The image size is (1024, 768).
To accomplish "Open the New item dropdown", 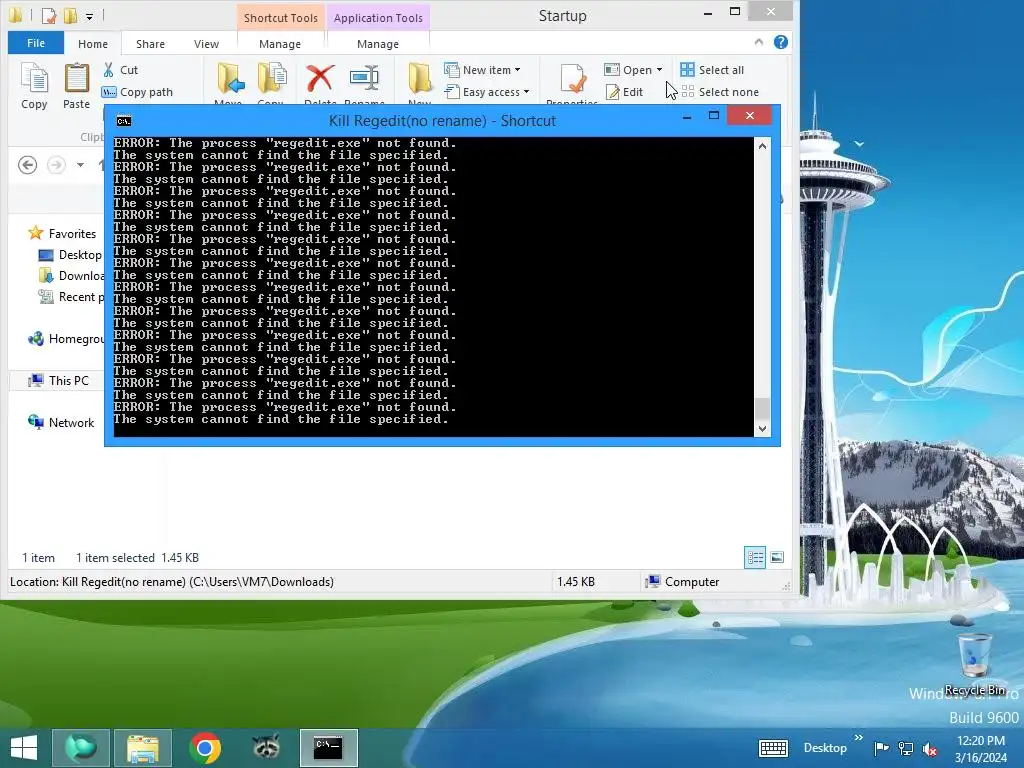I will [482, 70].
